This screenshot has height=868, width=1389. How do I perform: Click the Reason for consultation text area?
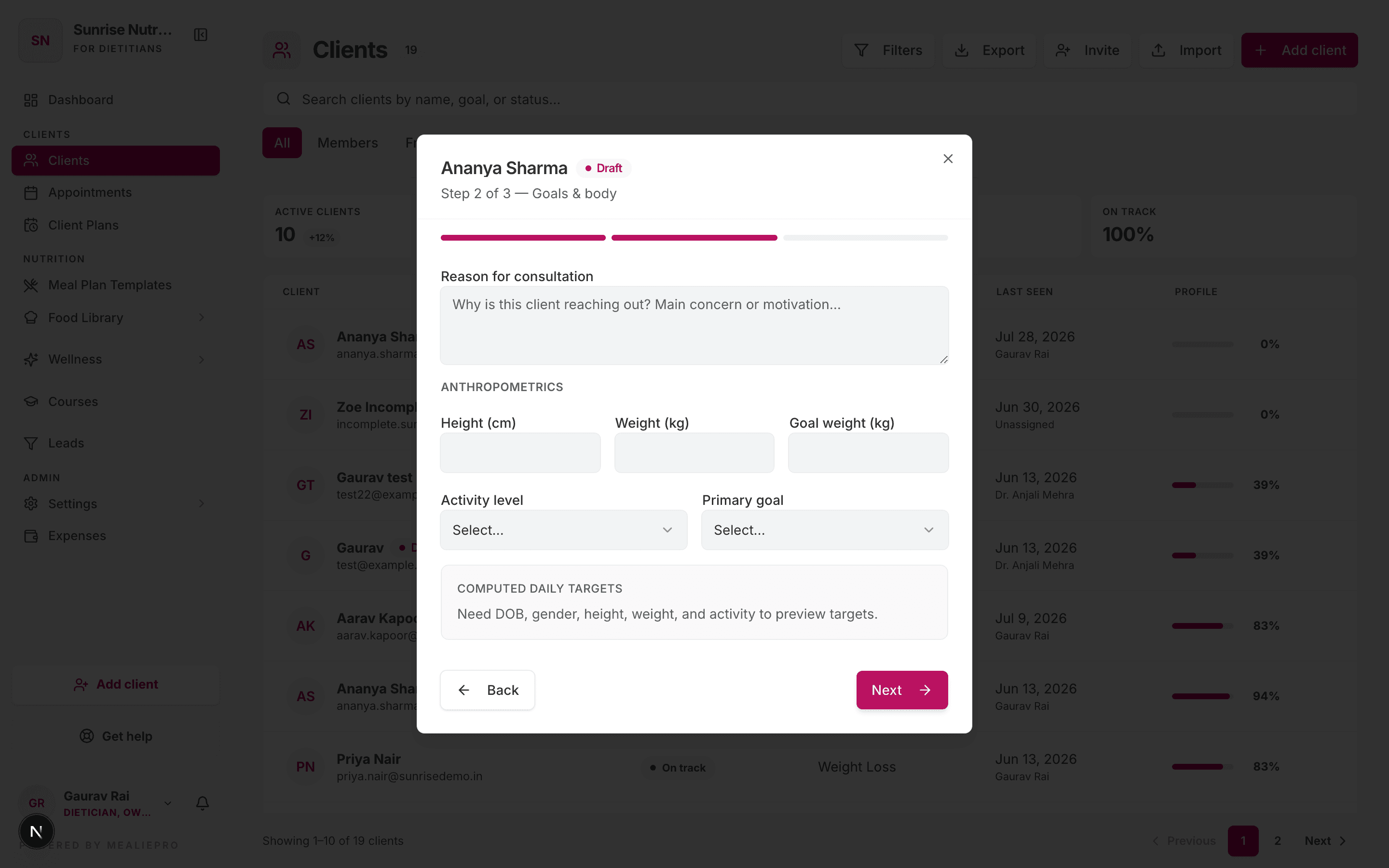(694, 325)
